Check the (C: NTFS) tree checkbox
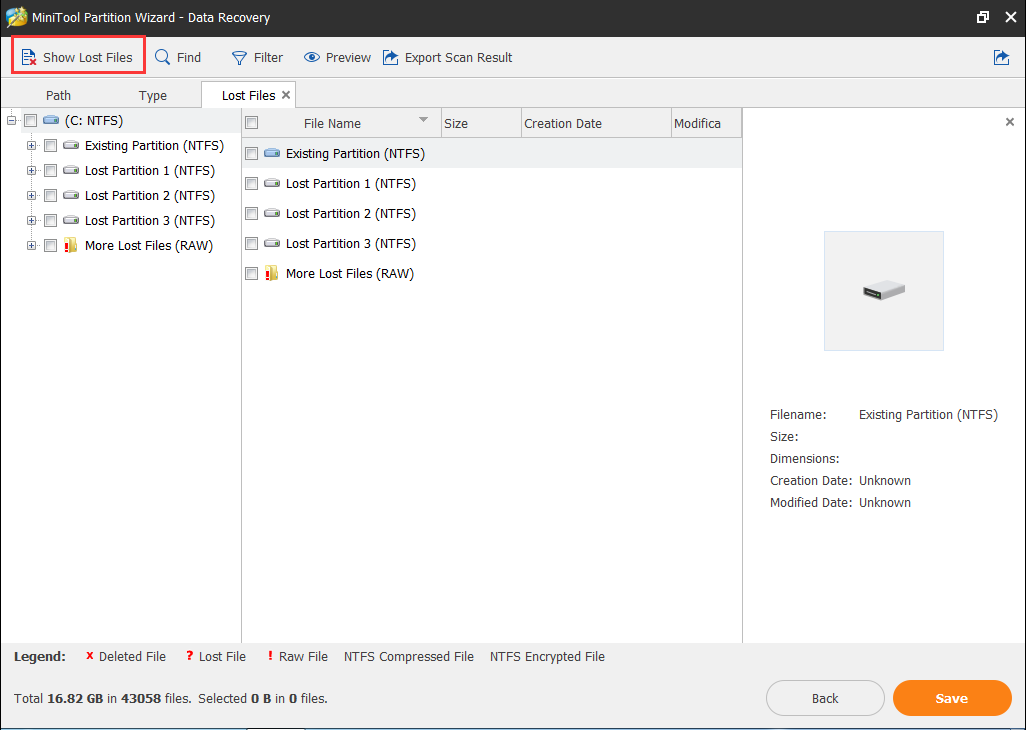This screenshot has height=730, width=1026. click(31, 120)
